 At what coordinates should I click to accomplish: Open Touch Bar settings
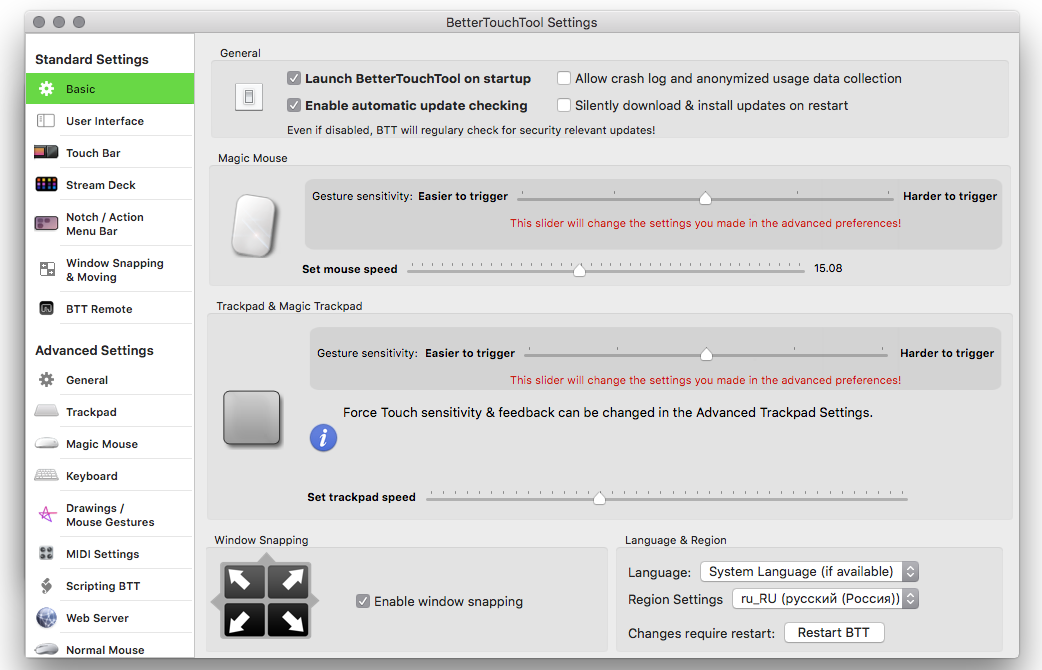[110, 152]
